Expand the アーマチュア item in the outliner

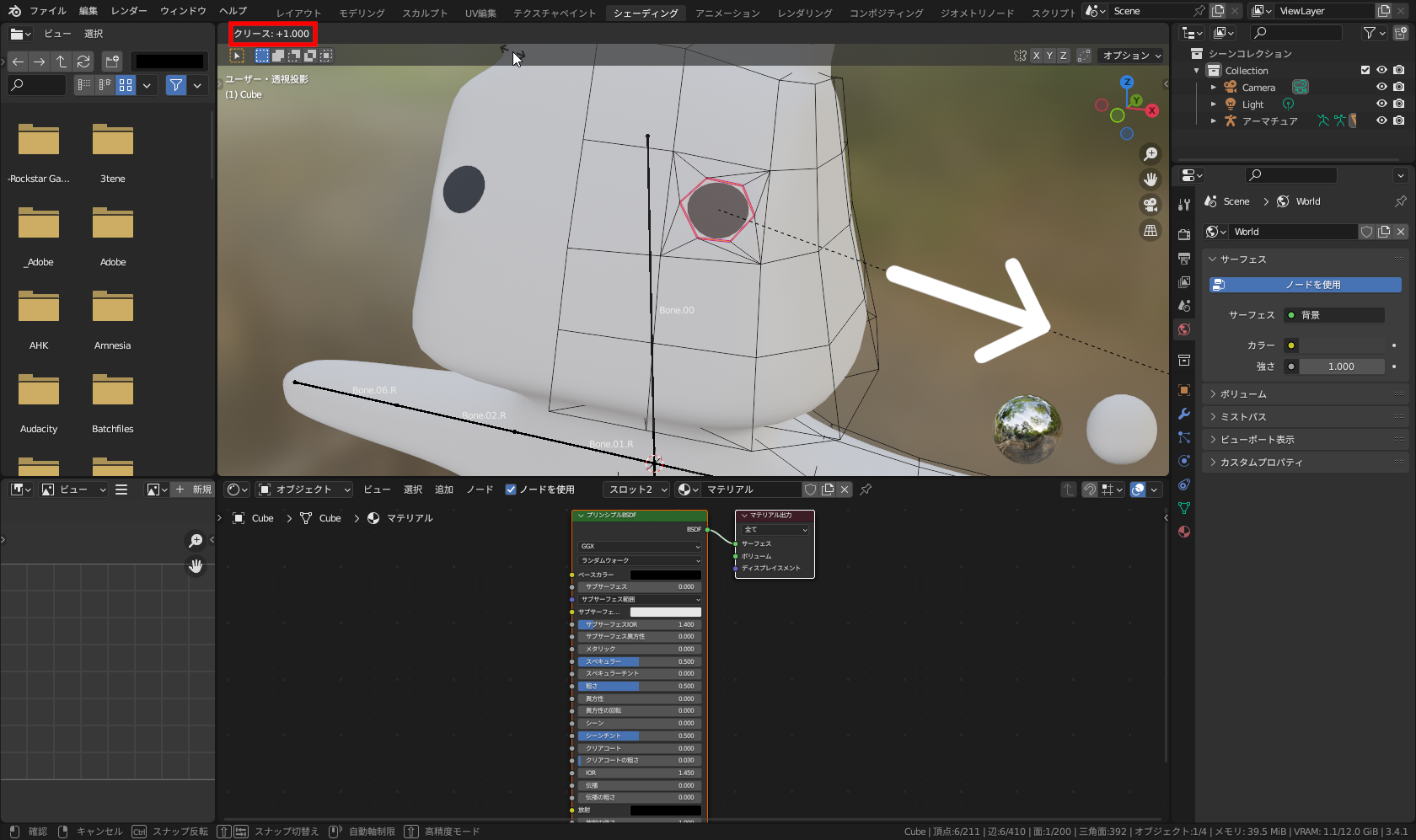1214,120
